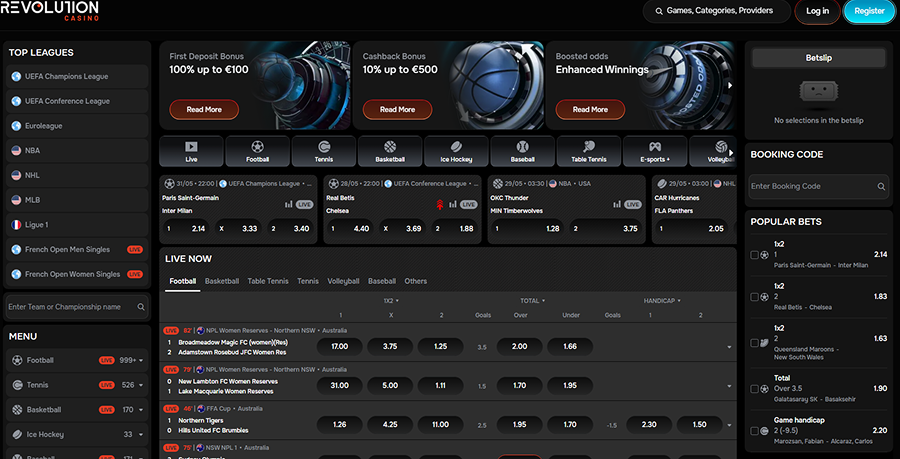
Task: Click the search magnifier in Booking Code field
Action: 880,186
